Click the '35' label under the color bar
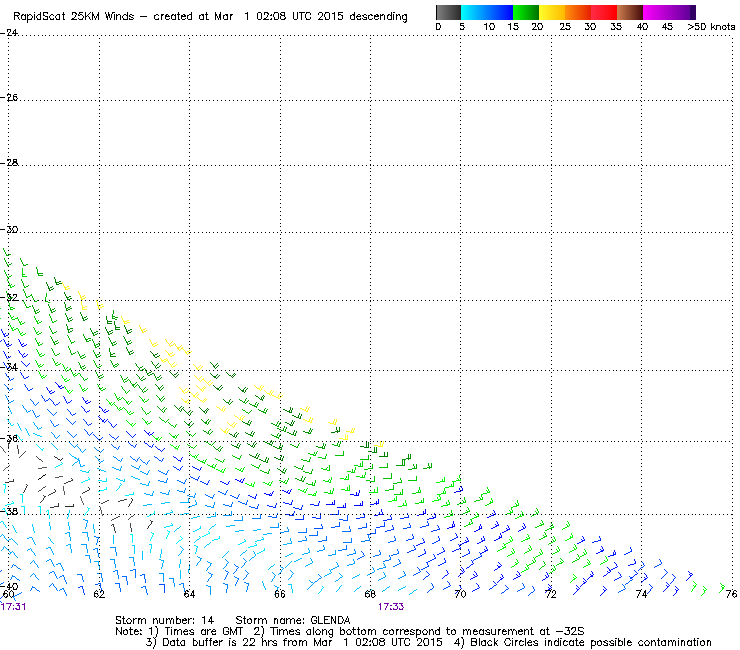Screen dimensions: 740x650 (x=616, y=27)
